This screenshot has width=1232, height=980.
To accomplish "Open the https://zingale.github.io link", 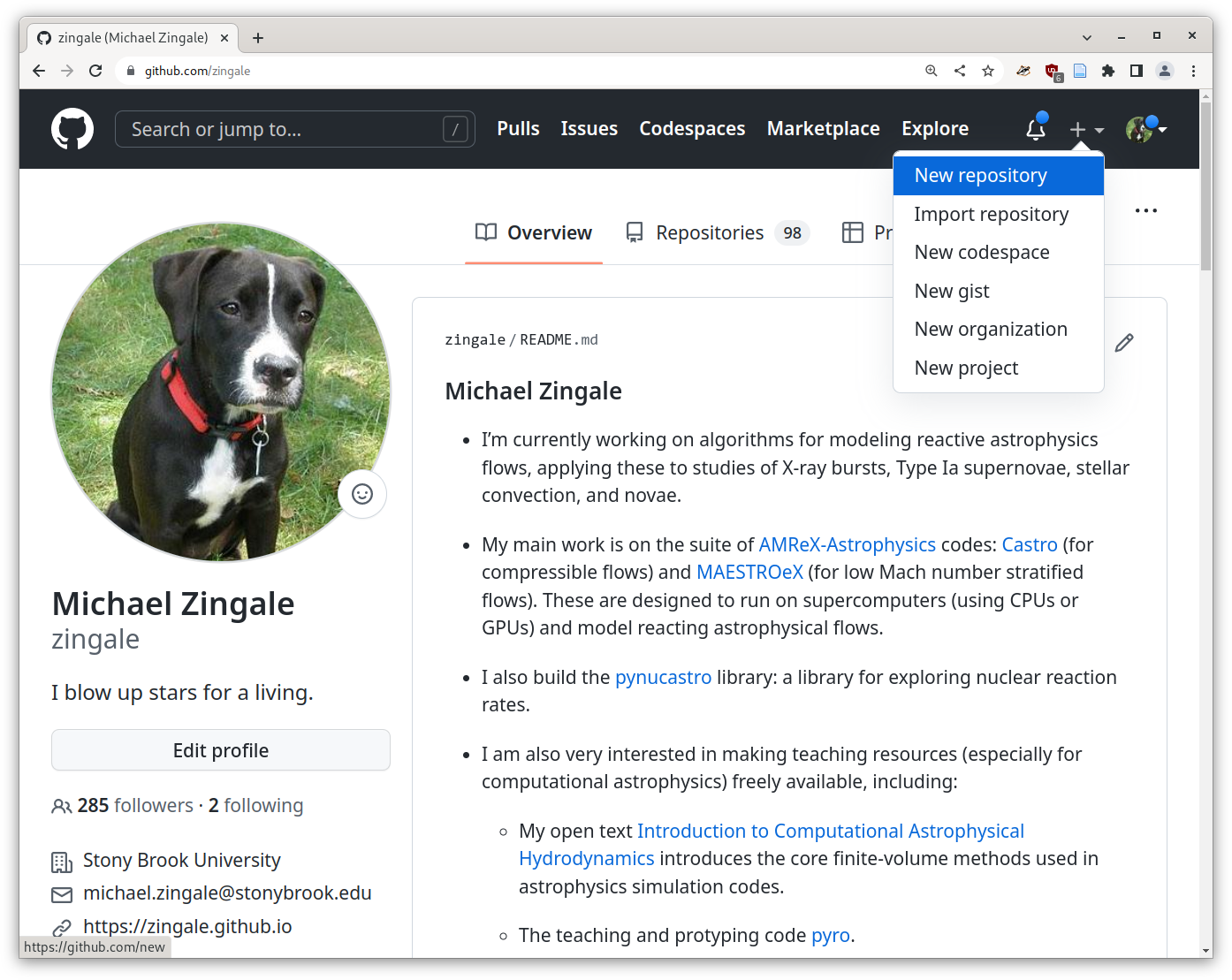I will pos(187,926).
